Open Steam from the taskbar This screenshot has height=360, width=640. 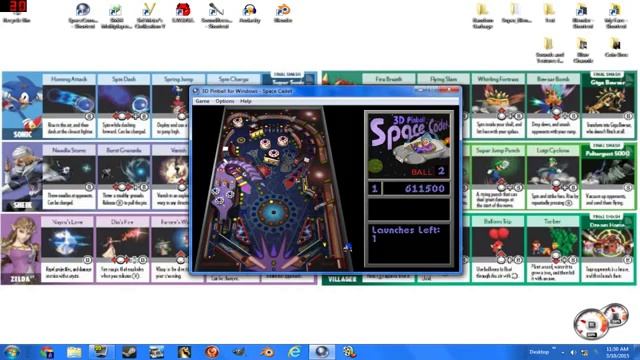point(129,352)
